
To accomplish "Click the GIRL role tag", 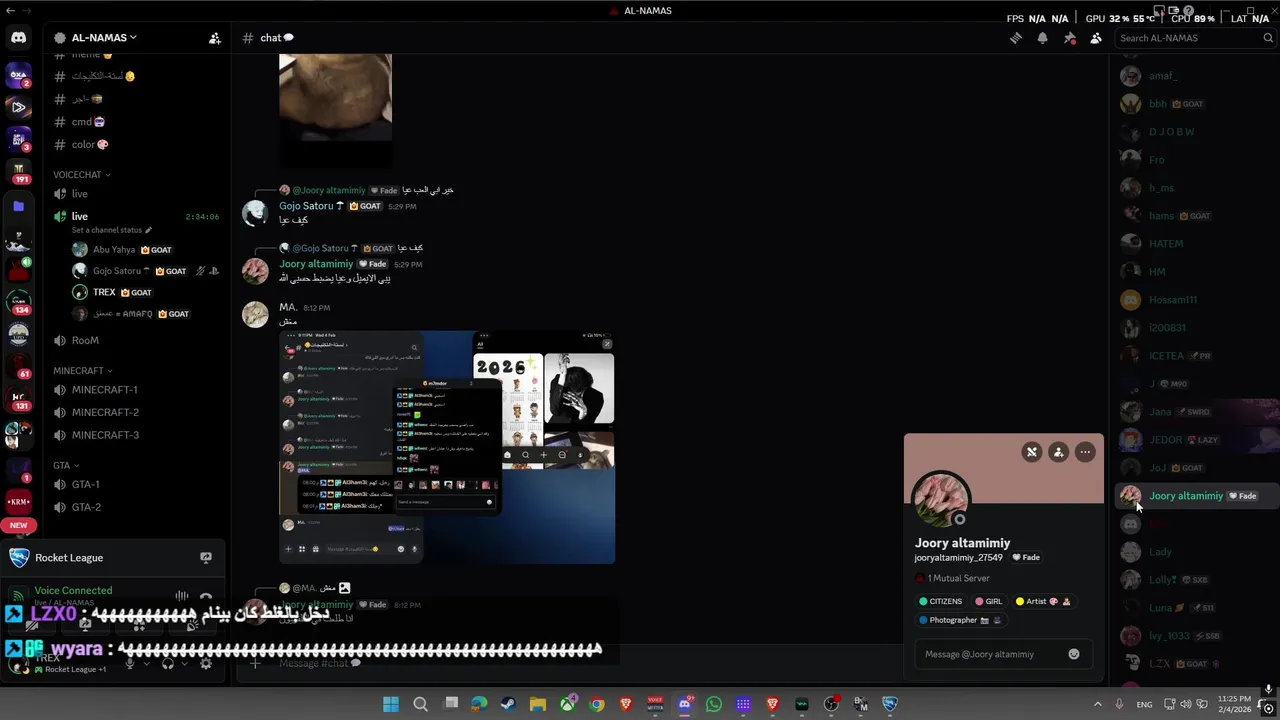I will tap(989, 601).
